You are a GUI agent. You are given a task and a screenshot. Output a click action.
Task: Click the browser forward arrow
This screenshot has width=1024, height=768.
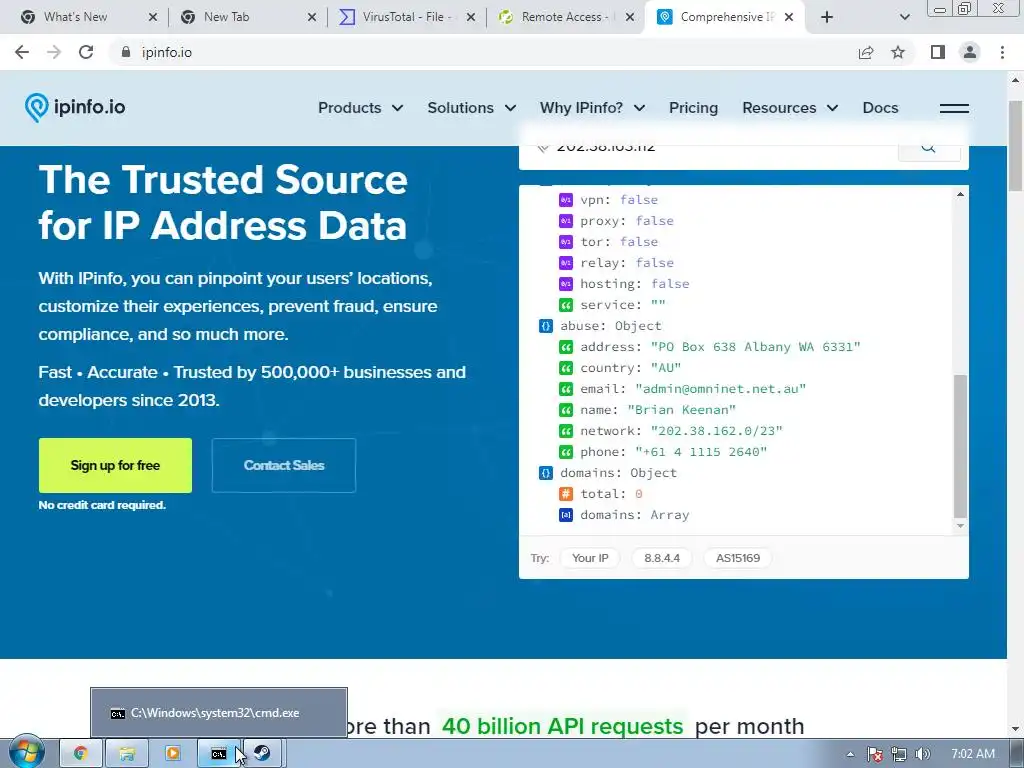[54, 52]
